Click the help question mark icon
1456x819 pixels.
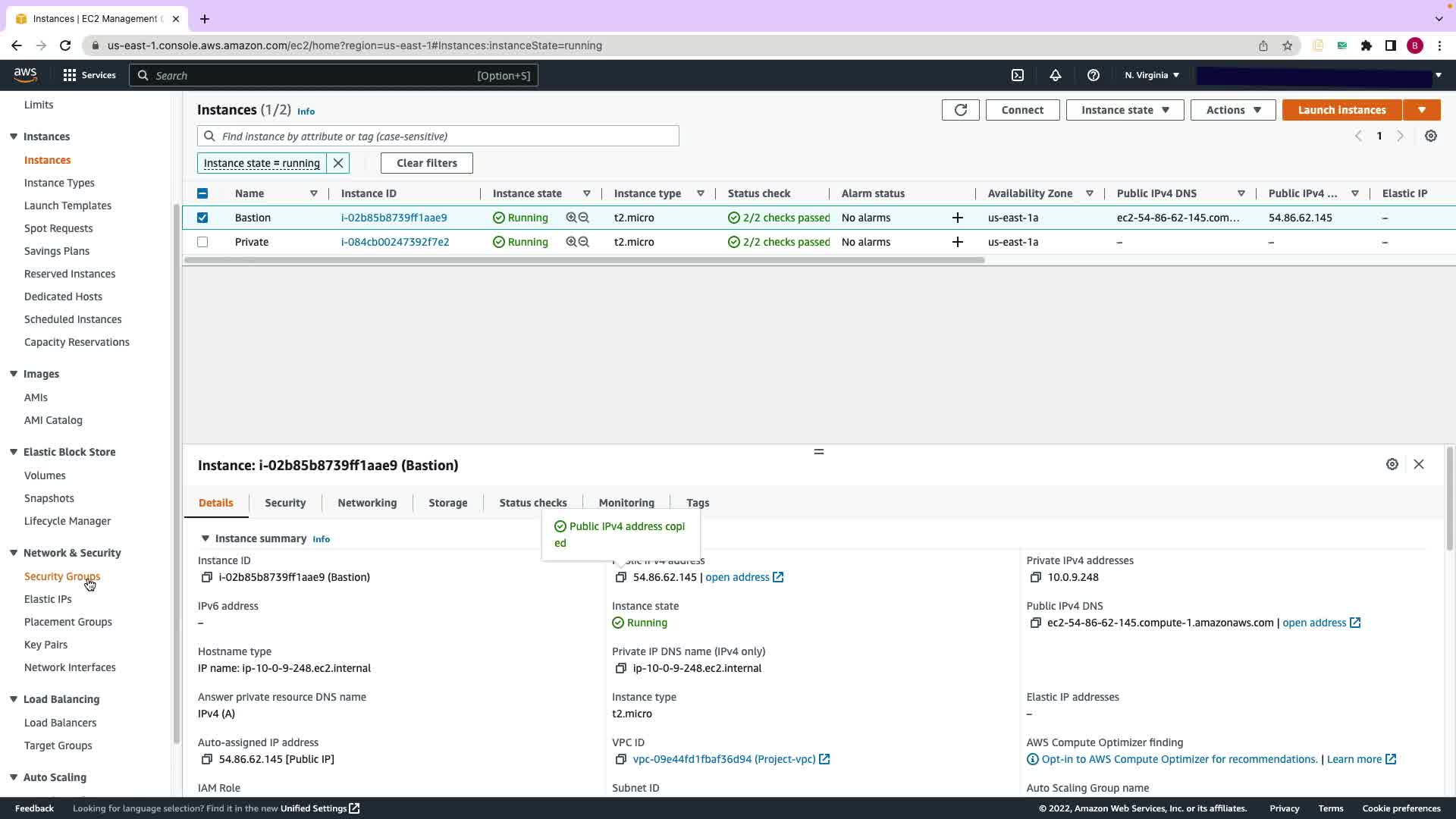[x=1093, y=75]
